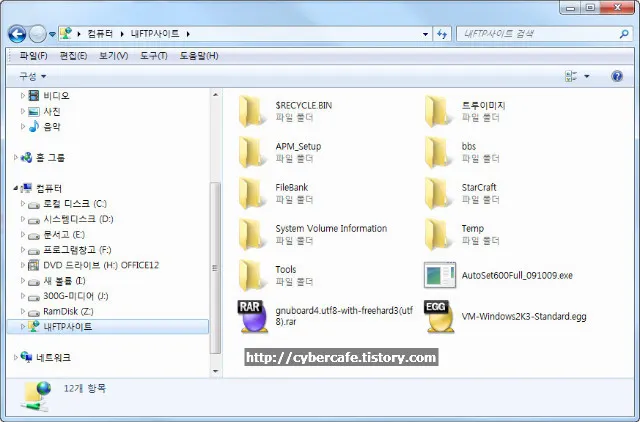640x422 pixels.
Task: Select DVD drive (H:) OFFICE12 in tree
Action: coord(100,265)
